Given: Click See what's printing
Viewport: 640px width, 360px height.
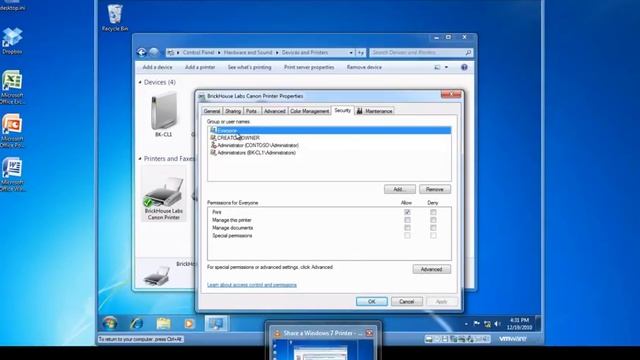Looking at the screenshot, I should point(249,67).
